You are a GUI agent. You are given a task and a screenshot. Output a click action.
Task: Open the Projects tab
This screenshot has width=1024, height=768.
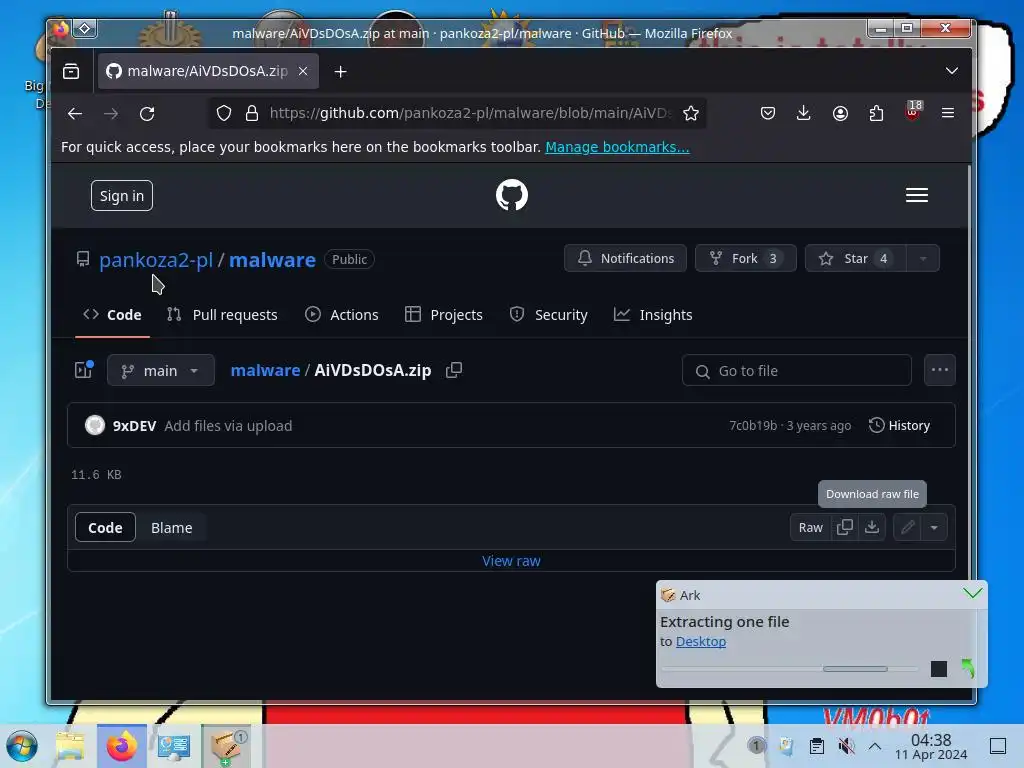(443, 315)
